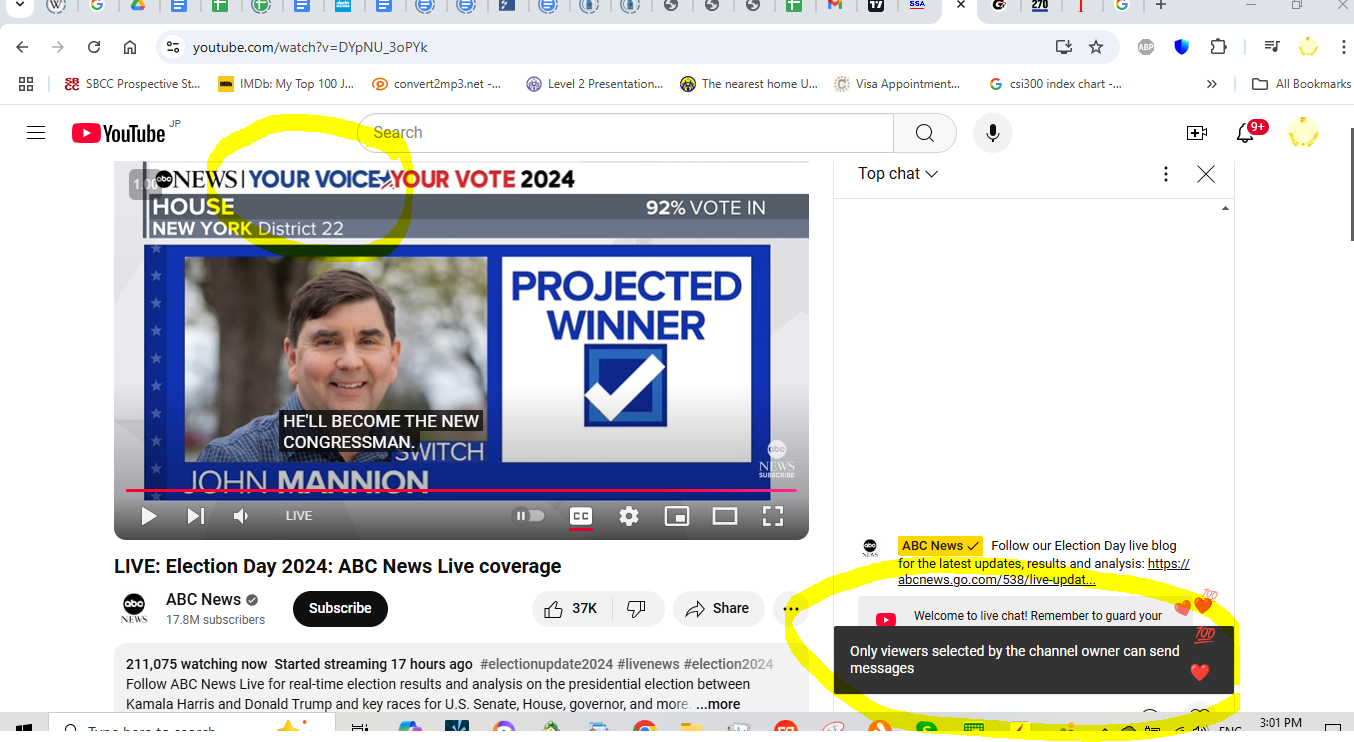Click the YouTube search magnifier button
1354x742 pixels.
(x=925, y=133)
